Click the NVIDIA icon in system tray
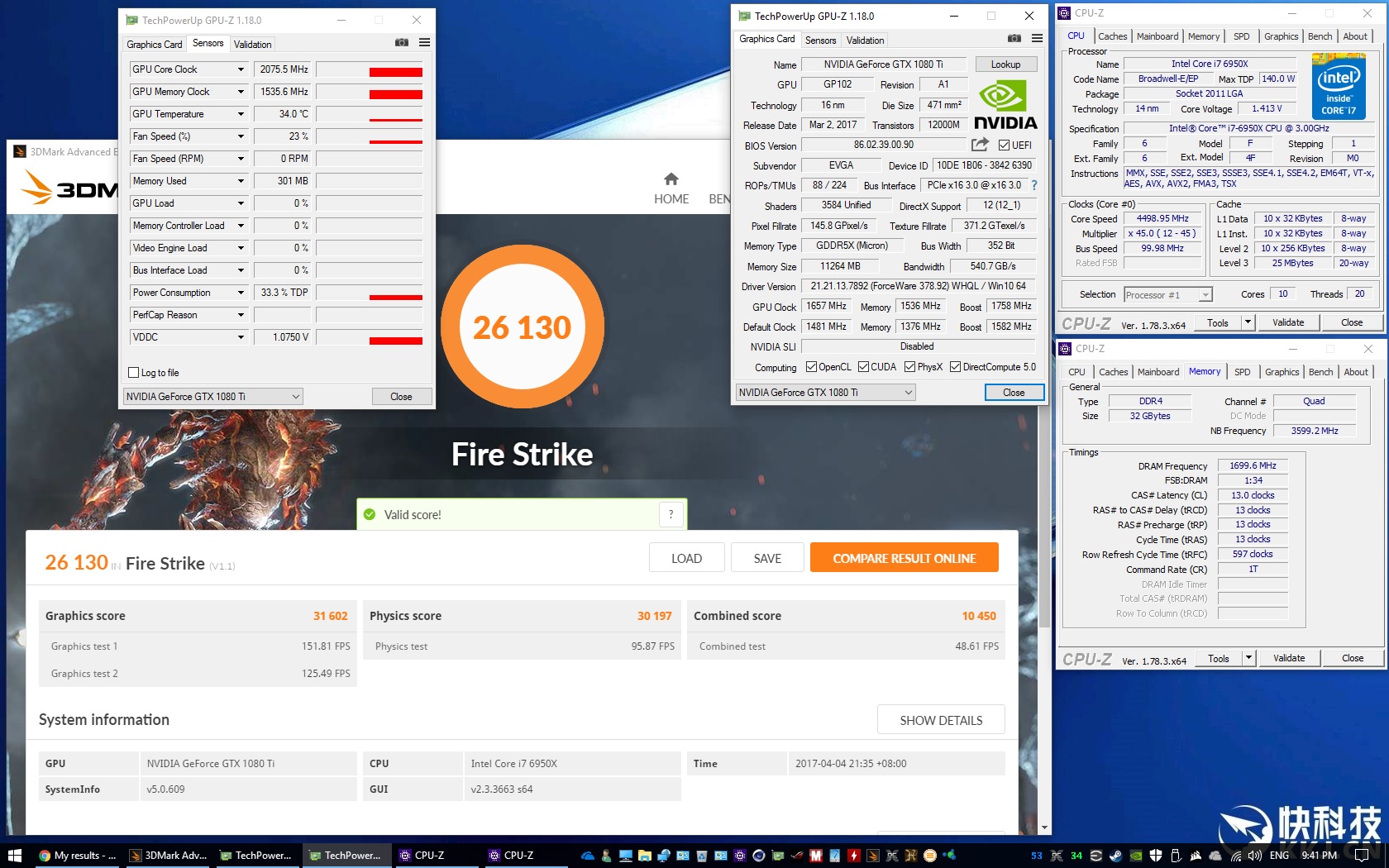1389x868 pixels. pos(1136,856)
